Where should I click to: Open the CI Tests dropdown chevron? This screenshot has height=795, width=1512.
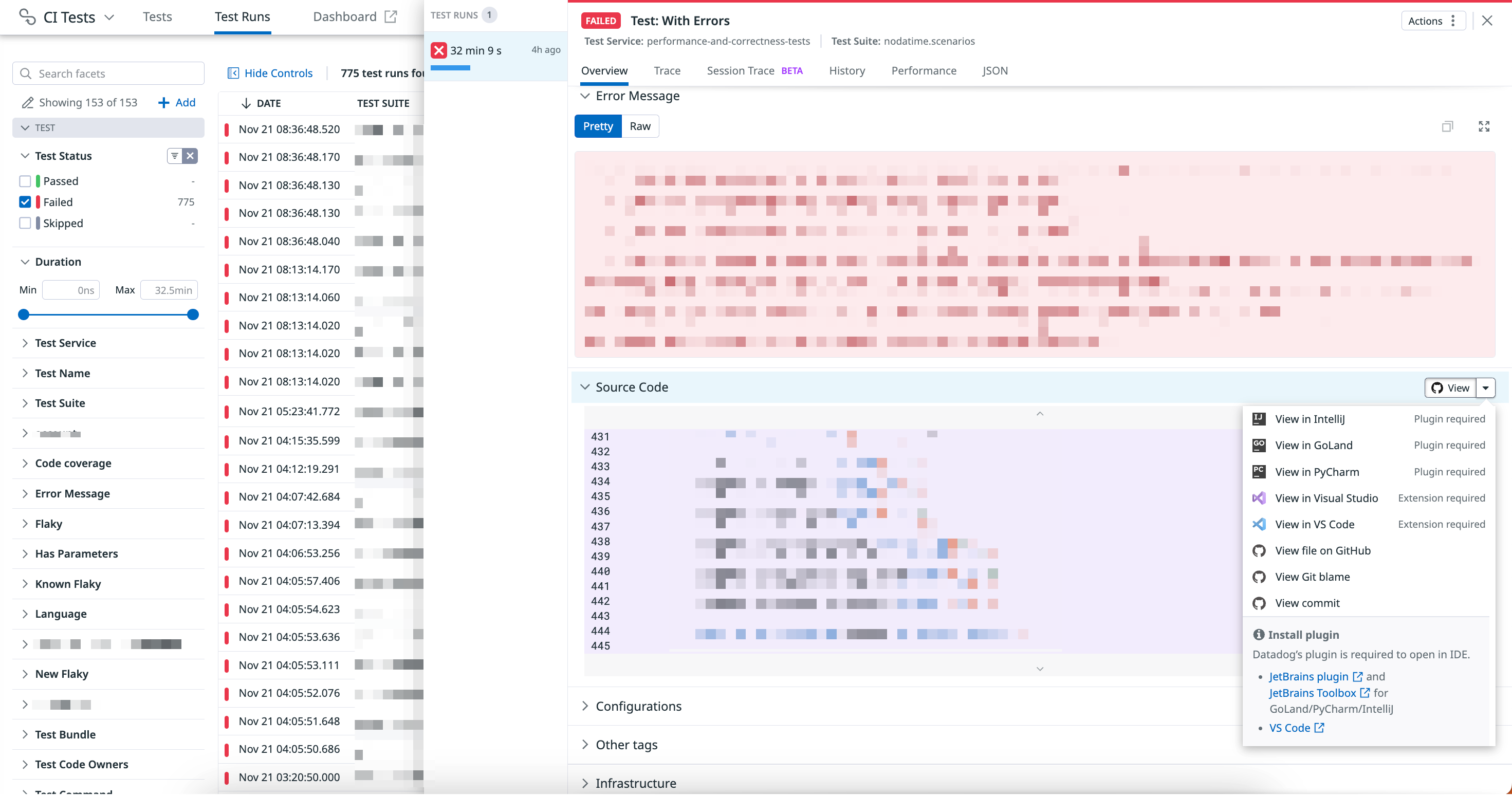[x=109, y=17]
